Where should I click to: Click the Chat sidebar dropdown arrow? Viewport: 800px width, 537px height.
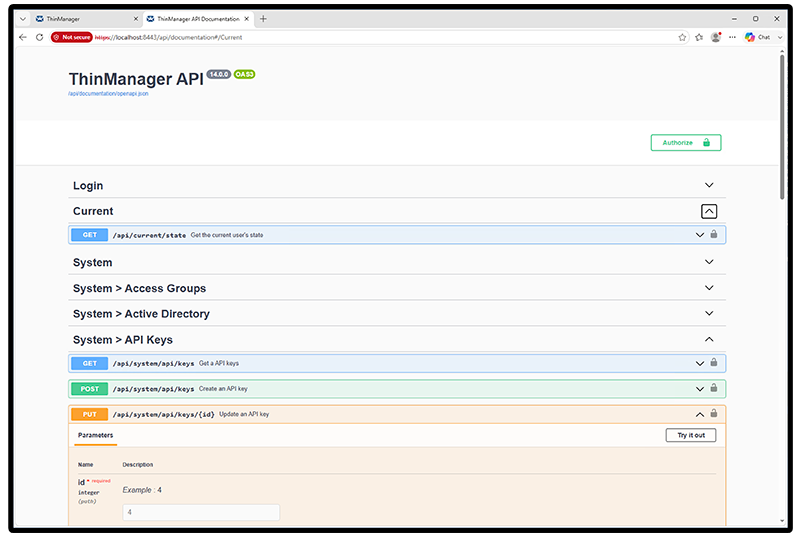(x=780, y=37)
